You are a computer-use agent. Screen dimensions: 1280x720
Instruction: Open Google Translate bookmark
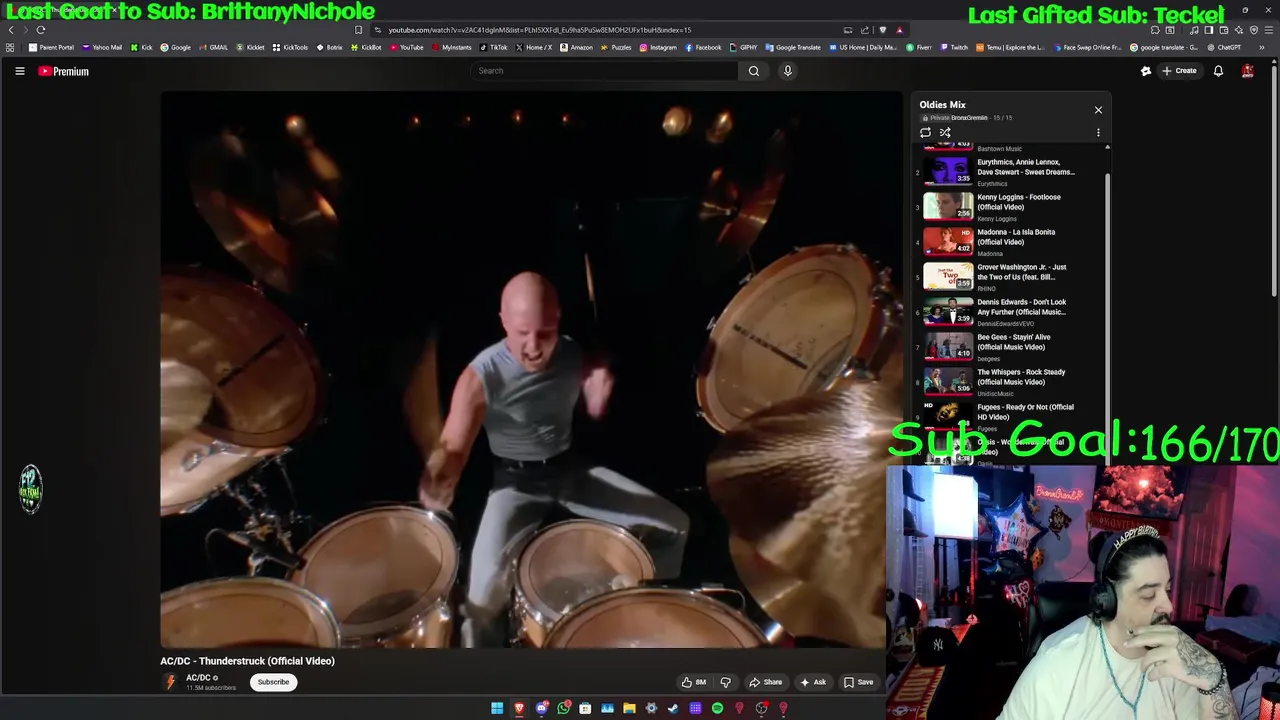click(x=792, y=47)
